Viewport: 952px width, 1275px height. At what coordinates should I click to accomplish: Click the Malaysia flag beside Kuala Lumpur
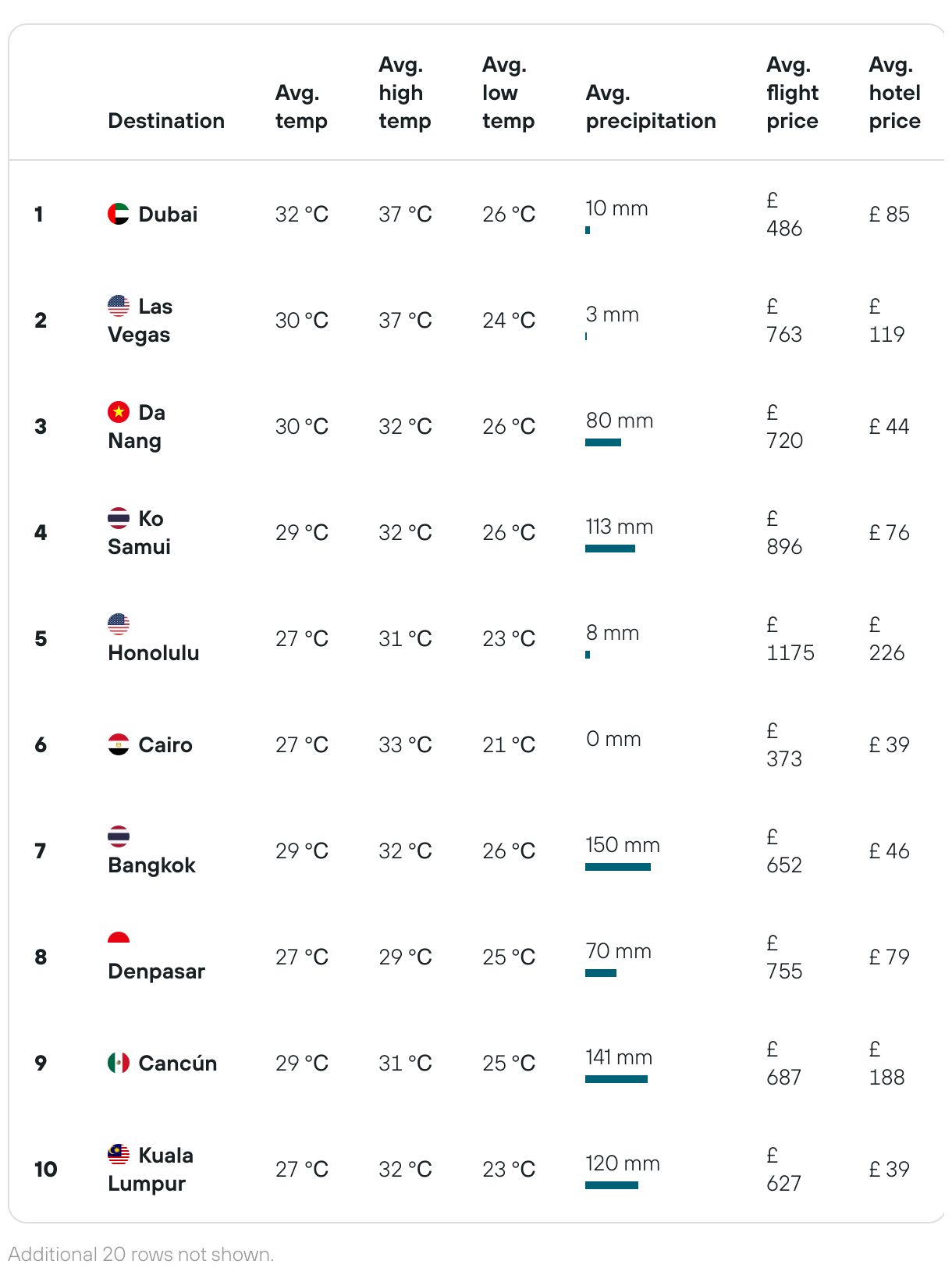(x=119, y=1155)
